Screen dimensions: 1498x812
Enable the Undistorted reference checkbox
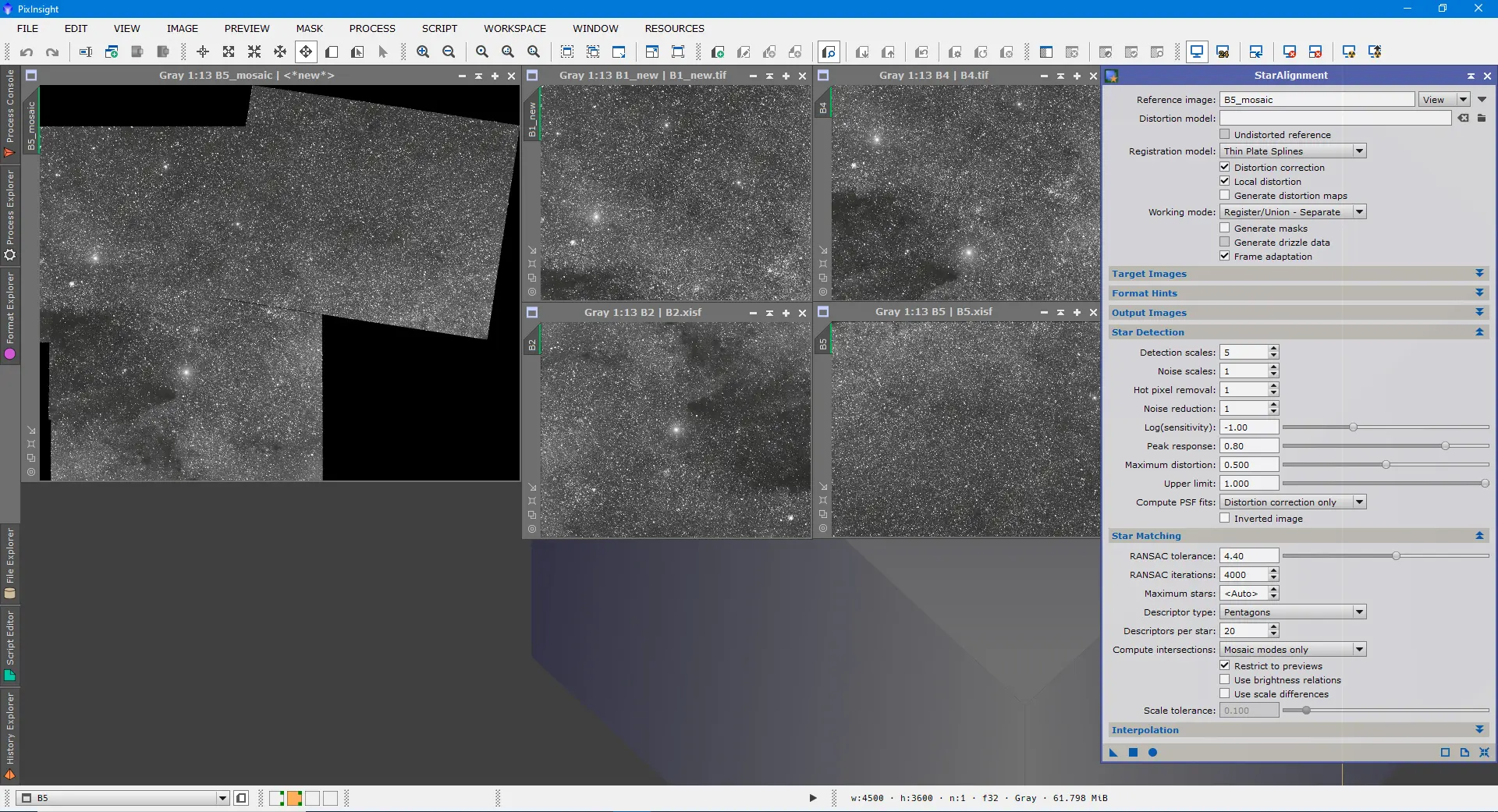(x=1225, y=134)
